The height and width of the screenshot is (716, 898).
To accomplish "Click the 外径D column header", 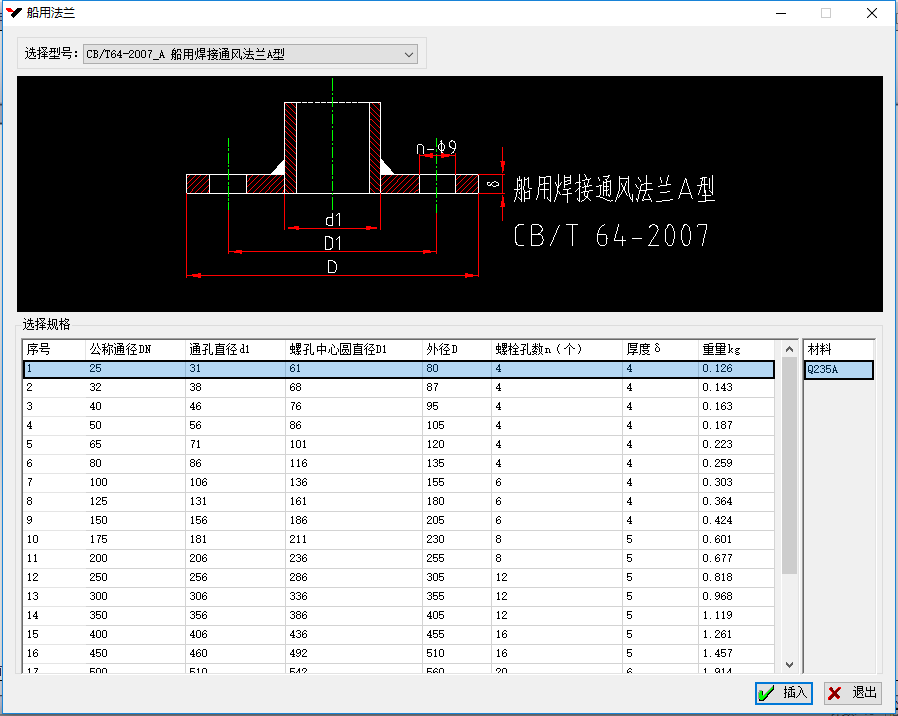I will coord(456,350).
